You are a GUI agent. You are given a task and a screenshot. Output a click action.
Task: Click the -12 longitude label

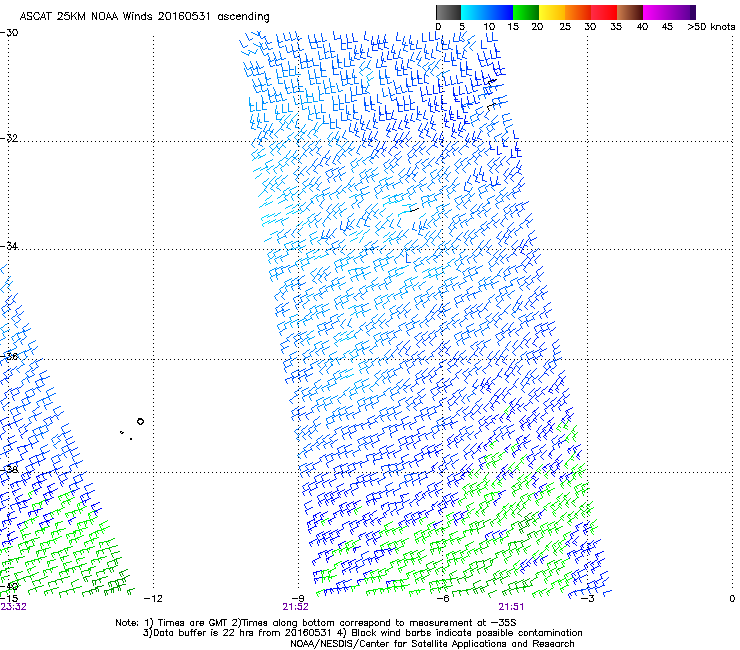(153, 599)
